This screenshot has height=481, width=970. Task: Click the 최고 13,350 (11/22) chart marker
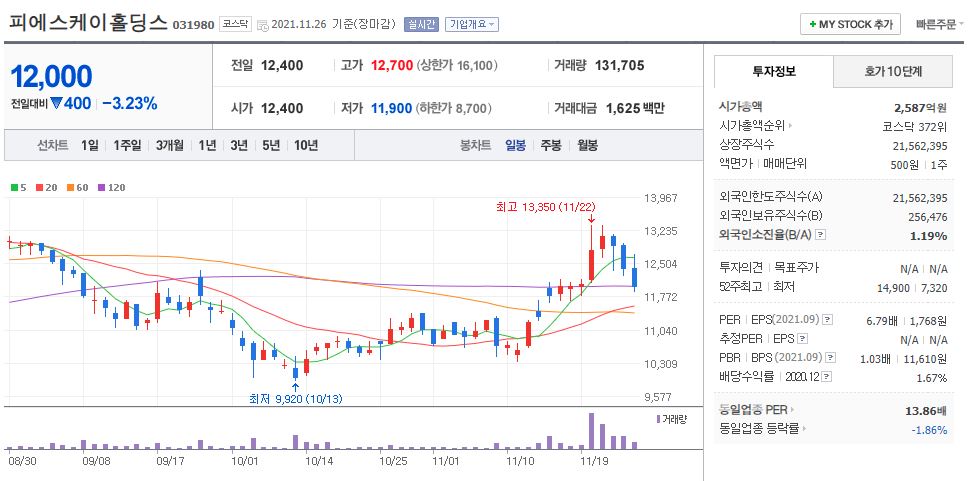[546, 207]
